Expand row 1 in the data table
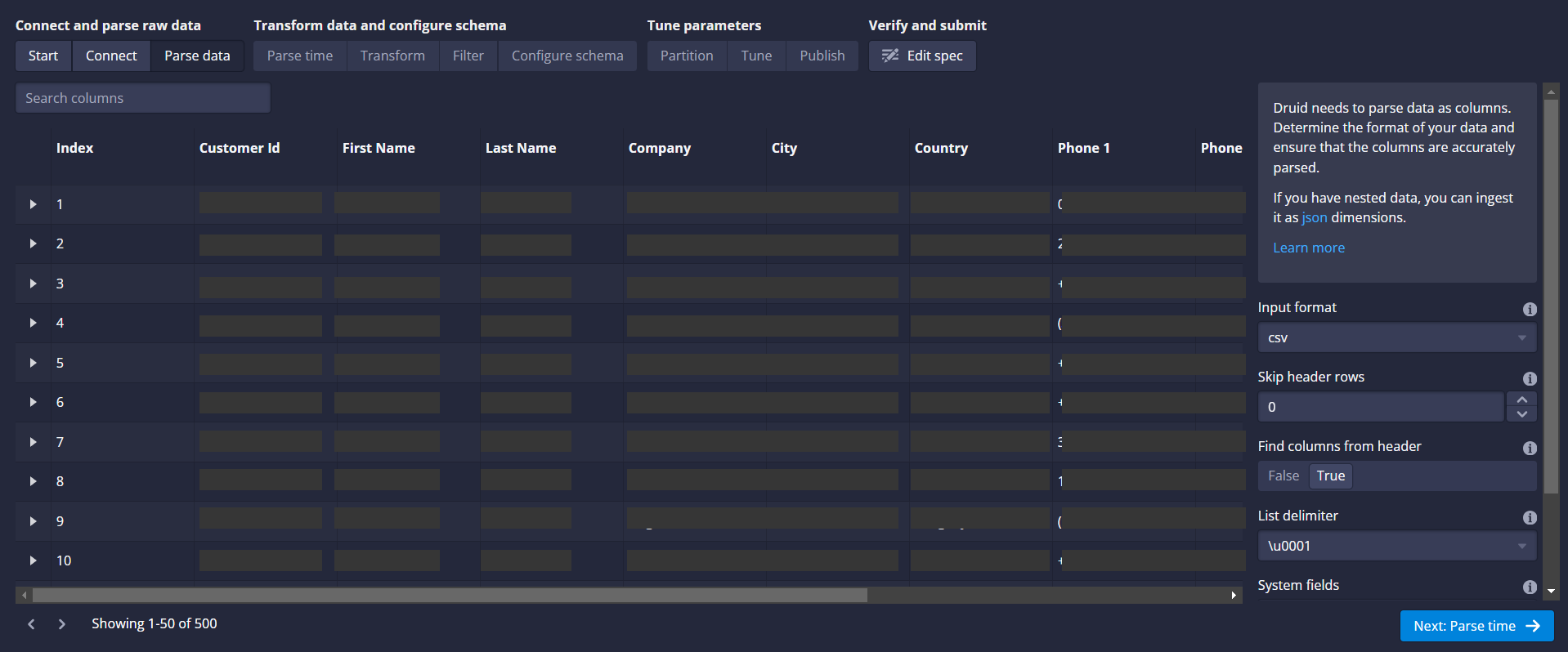Image resolution: width=1568 pixels, height=652 pixels. click(33, 204)
